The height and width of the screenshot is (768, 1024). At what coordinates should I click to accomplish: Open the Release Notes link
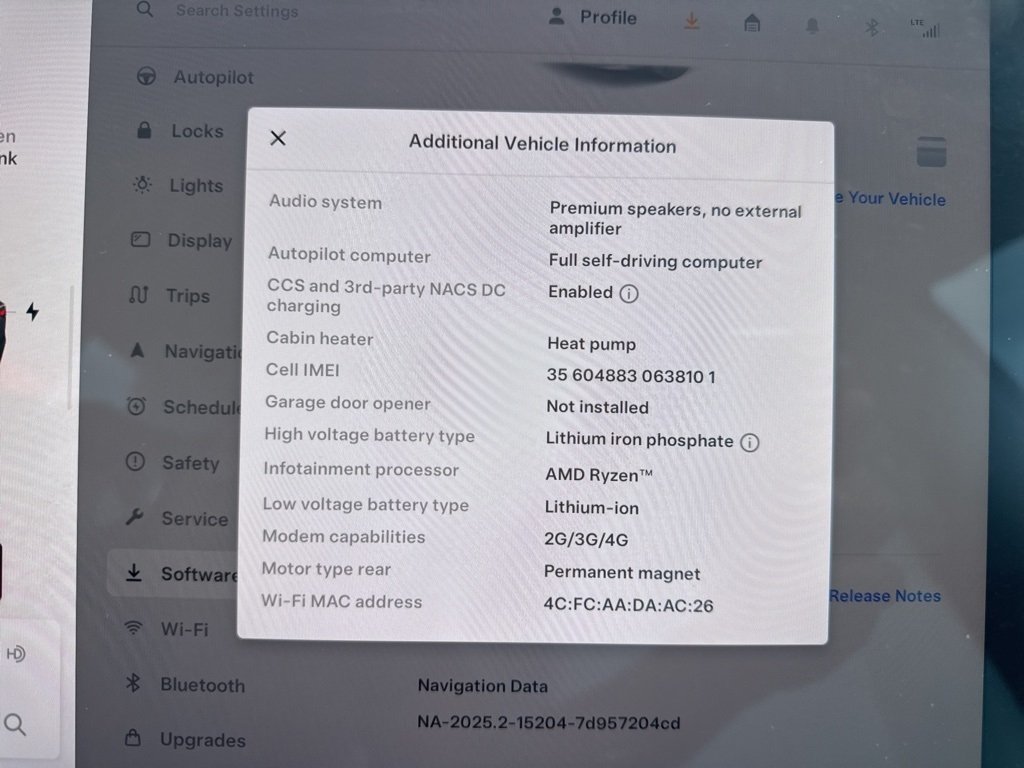tap(885, 596)
